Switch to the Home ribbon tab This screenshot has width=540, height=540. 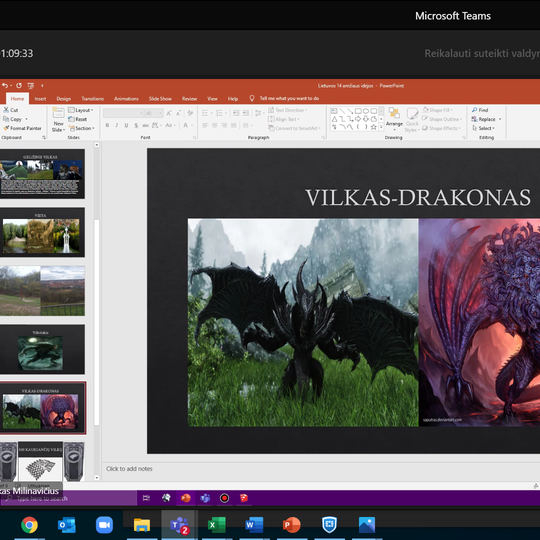(17, 99)
